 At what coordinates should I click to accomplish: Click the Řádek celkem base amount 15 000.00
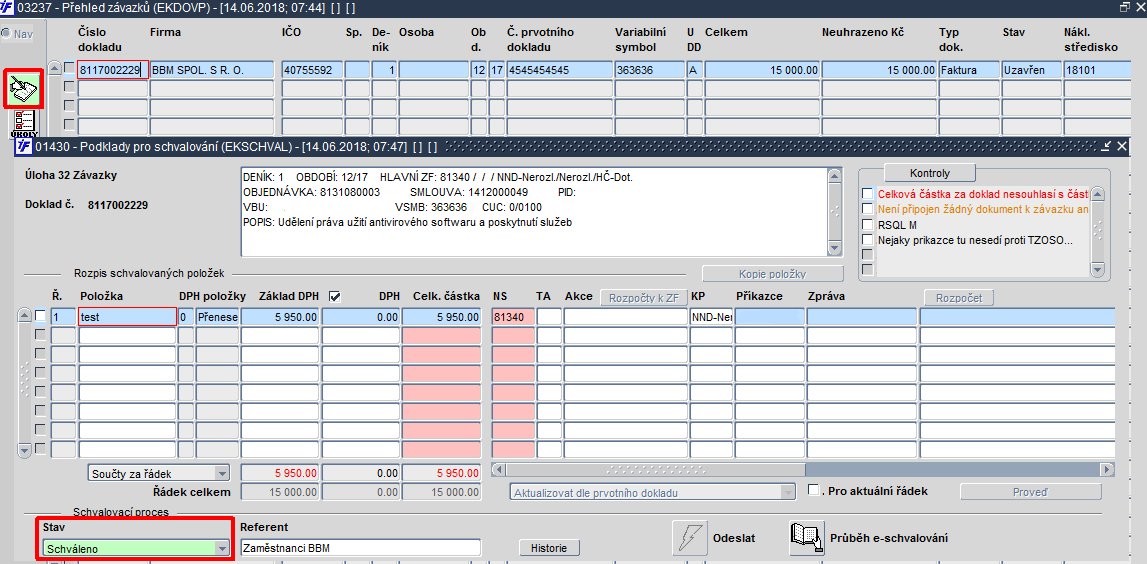[280, 492]
